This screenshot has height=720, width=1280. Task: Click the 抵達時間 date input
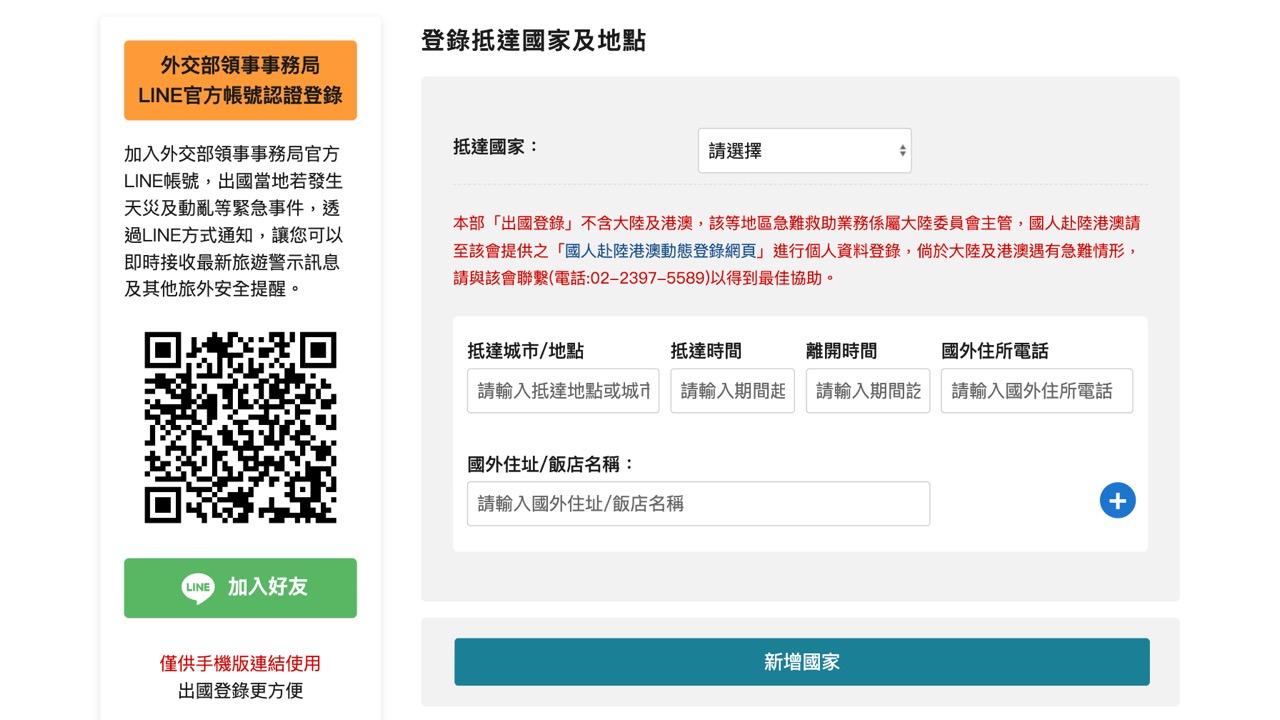(732, 391)
